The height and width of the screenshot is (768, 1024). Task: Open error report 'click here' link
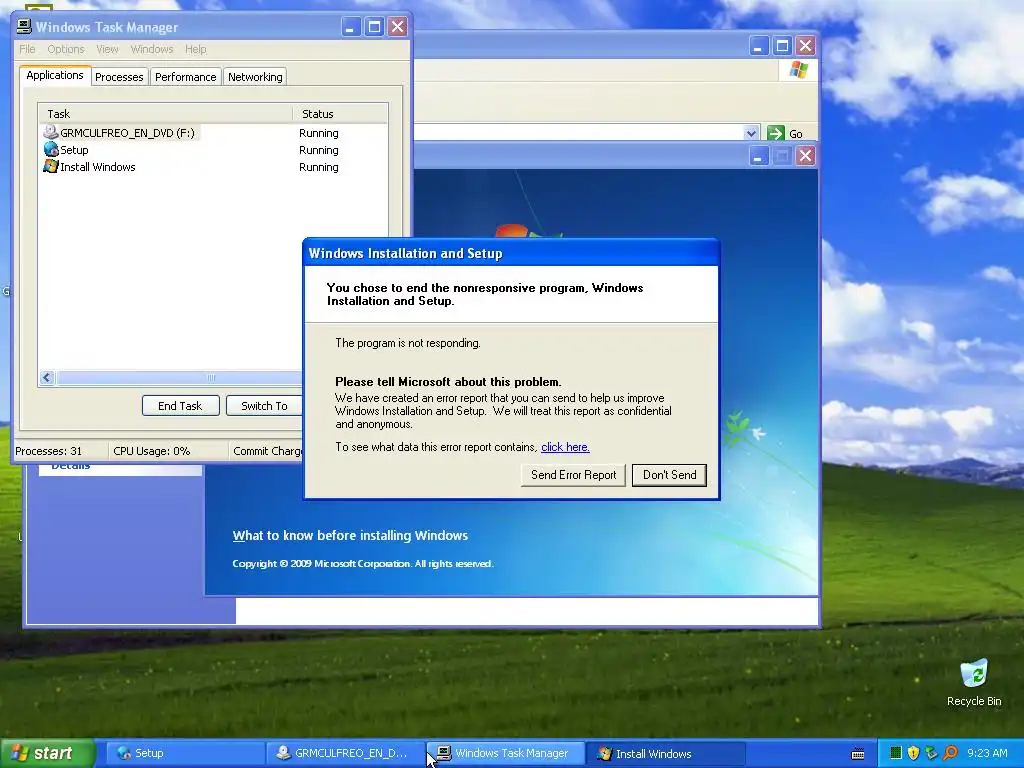[x=565, y=447]
